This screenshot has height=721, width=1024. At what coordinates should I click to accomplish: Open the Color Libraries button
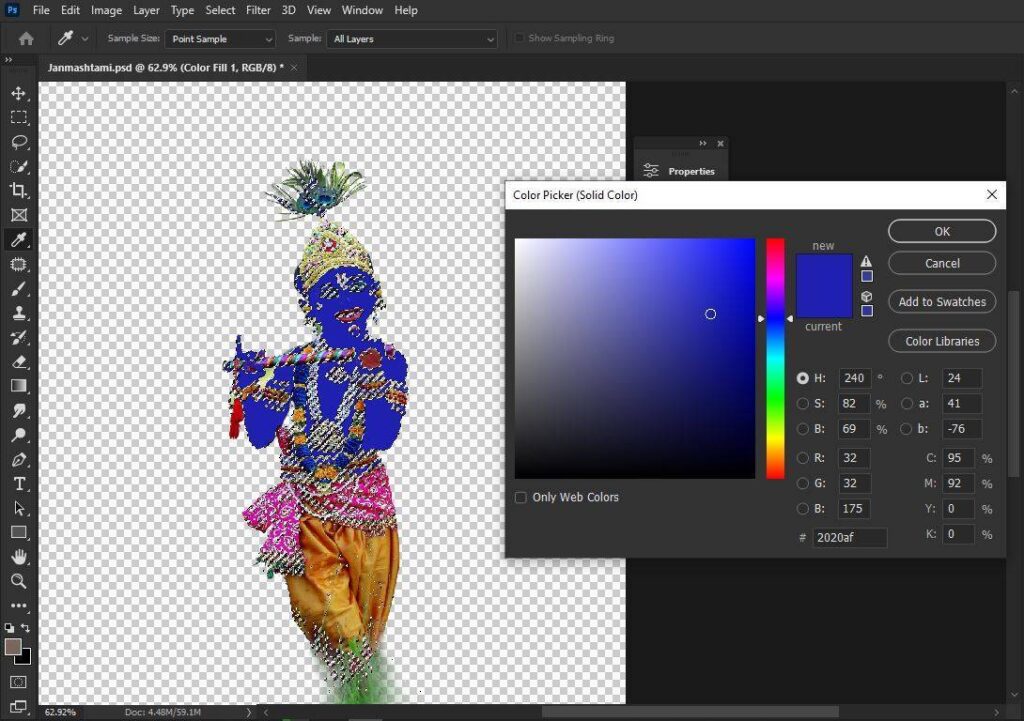coord(942,341)
